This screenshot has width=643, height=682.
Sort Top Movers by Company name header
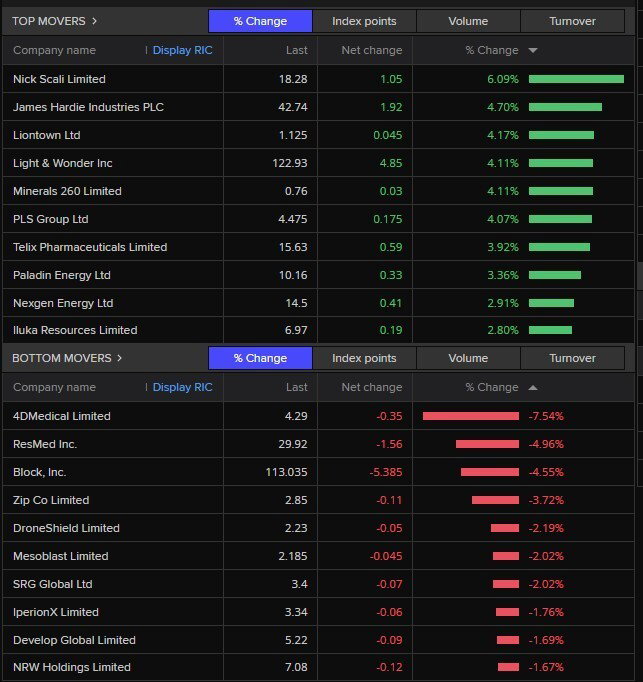click(54, 50)
